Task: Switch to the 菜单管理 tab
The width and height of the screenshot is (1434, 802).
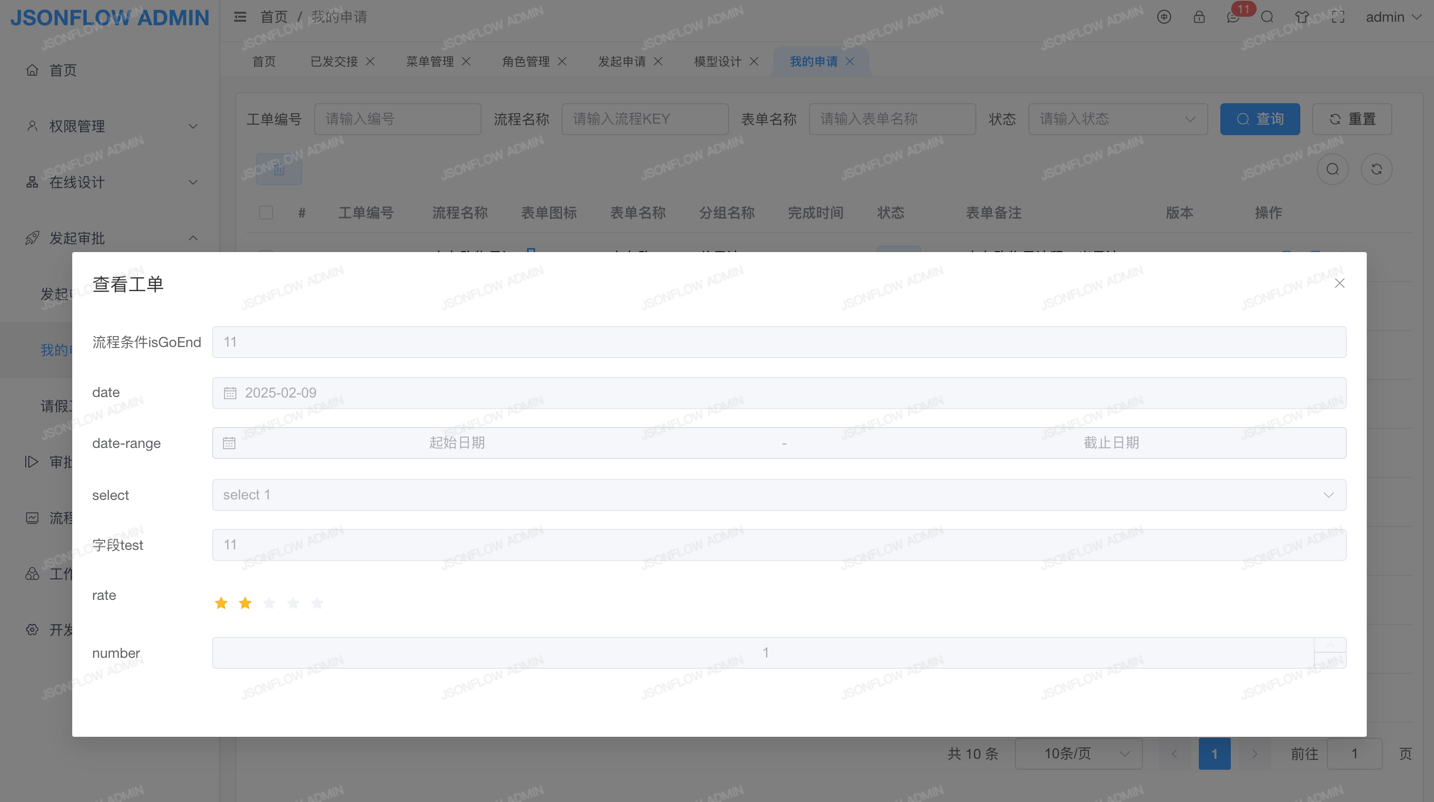Action: point(429,62)
